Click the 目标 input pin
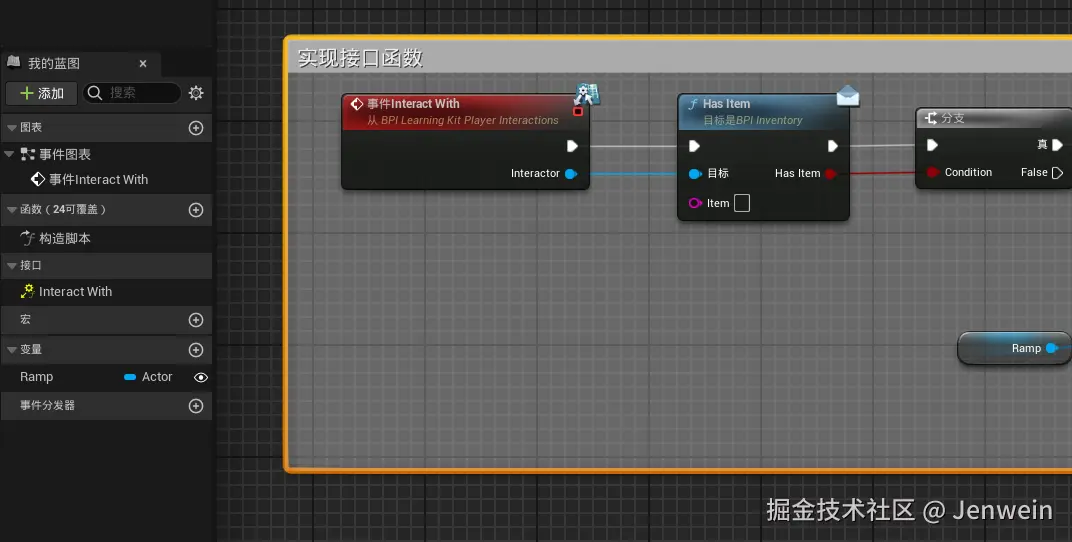The image size is (1072, 542). point(695,174)
